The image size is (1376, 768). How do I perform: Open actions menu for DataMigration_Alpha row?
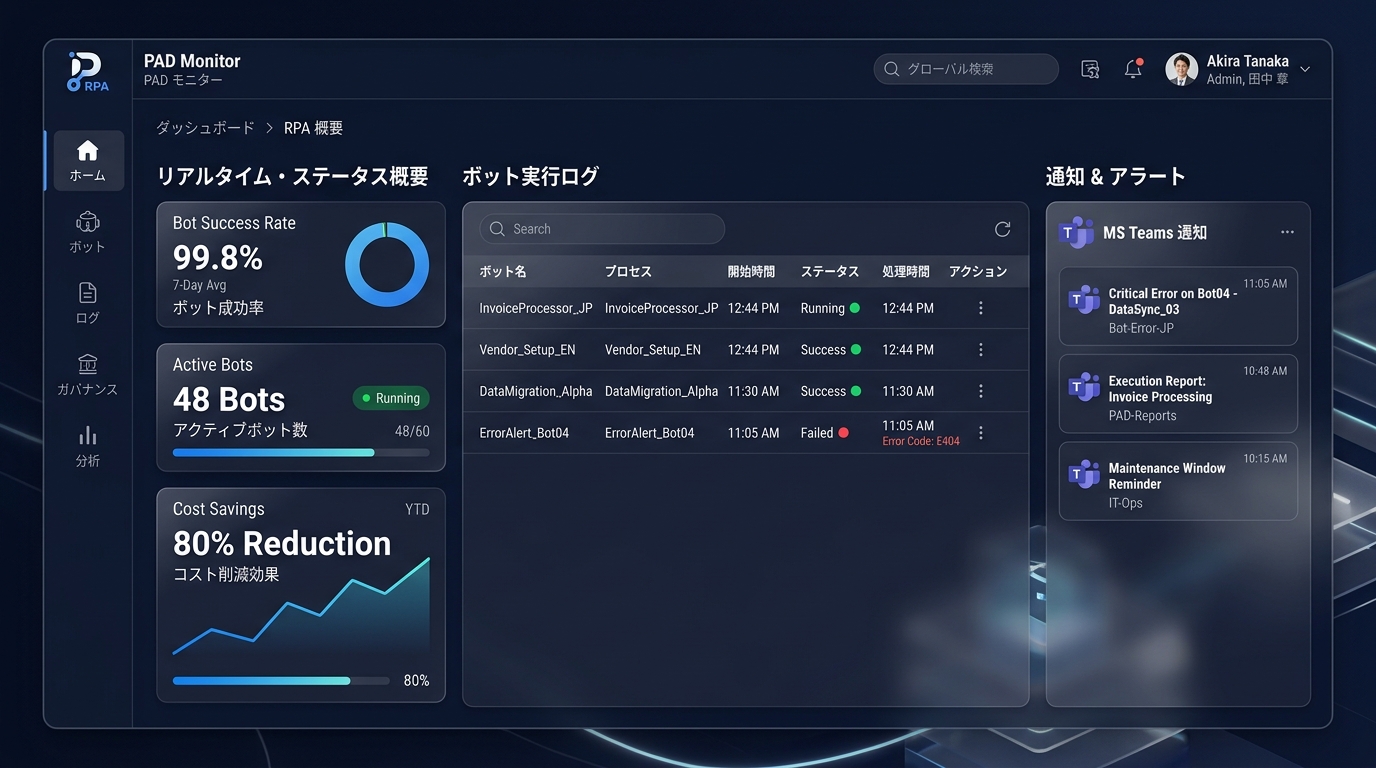(x=981, y=391)
